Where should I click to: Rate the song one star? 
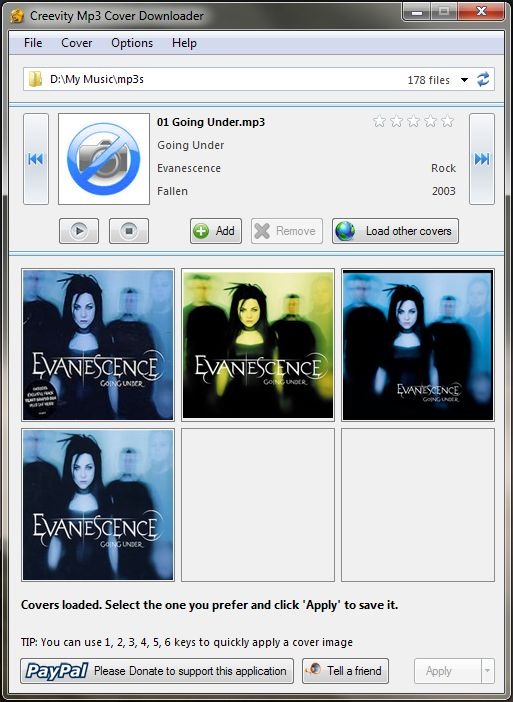point(379,121)
